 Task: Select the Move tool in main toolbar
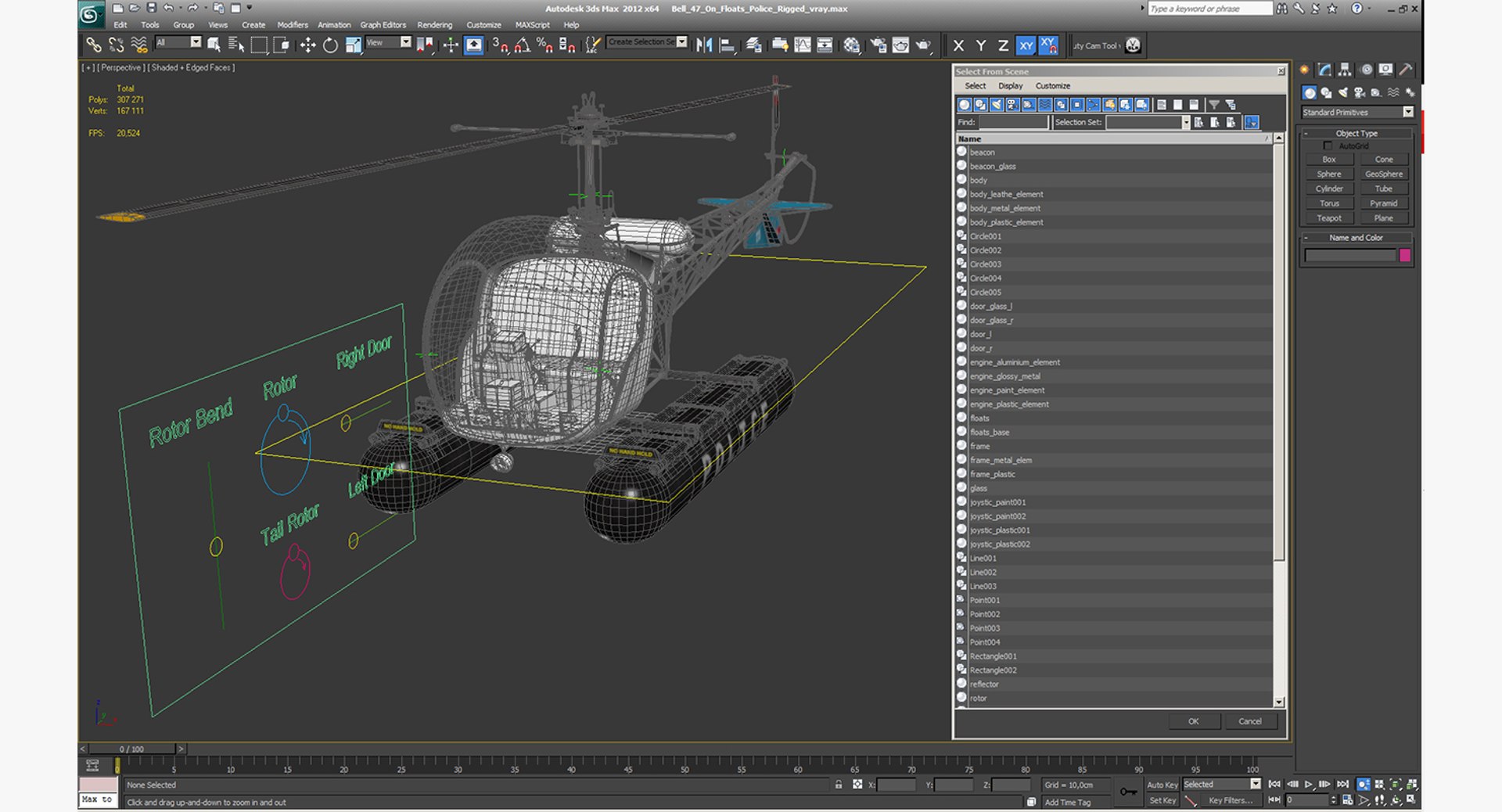click(307, 45)
